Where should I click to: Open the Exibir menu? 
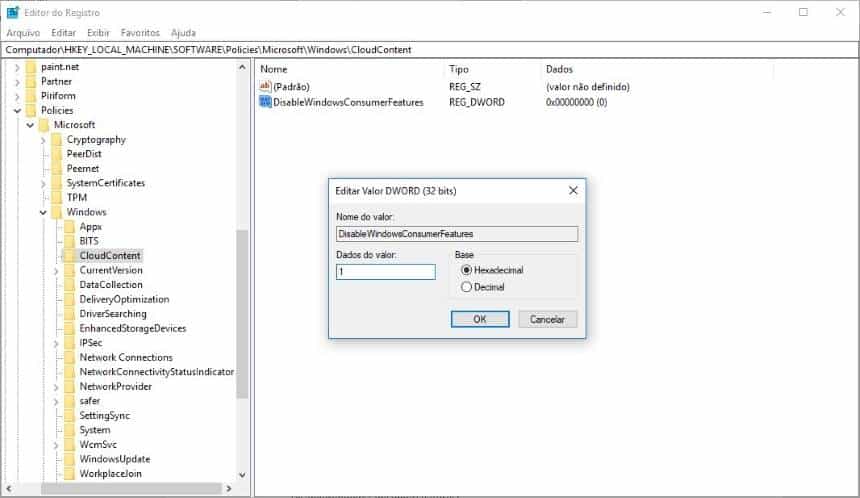(x=98, y=33)
